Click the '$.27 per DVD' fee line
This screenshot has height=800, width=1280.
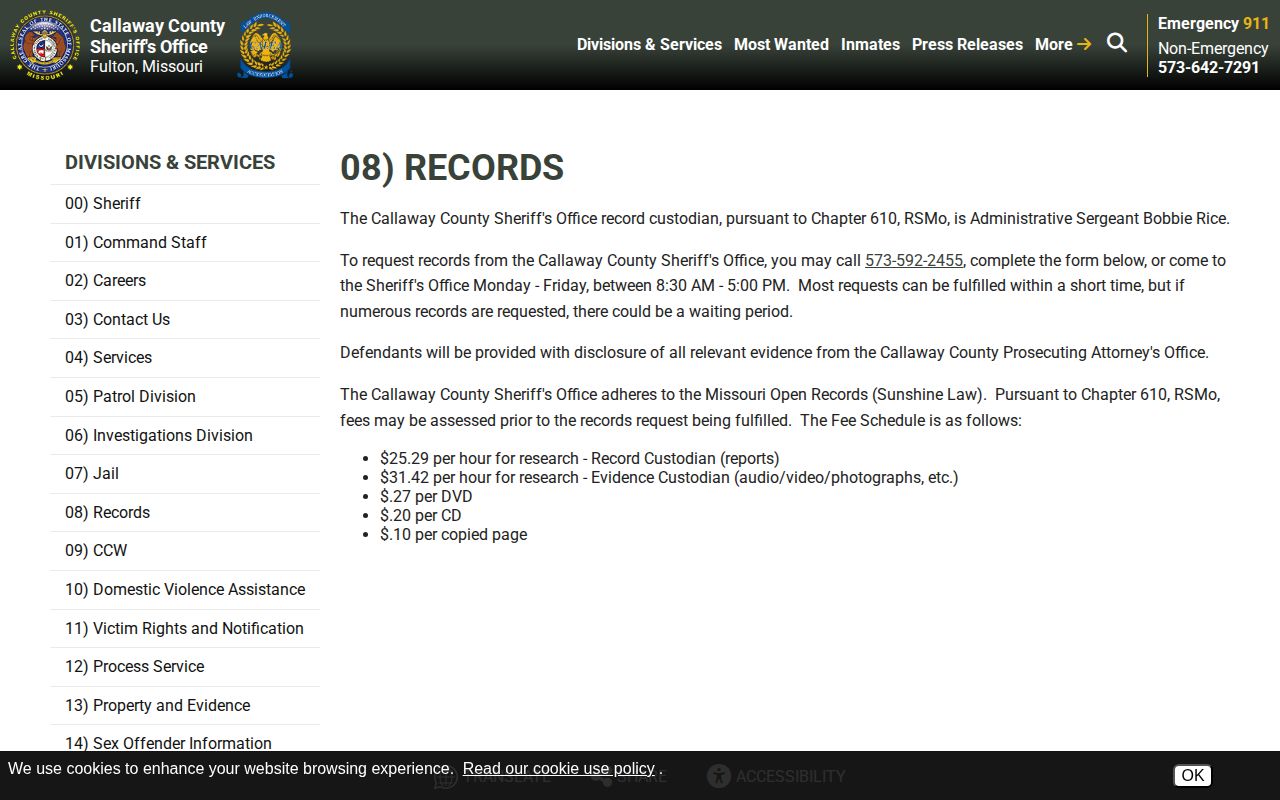click(426, 497)
